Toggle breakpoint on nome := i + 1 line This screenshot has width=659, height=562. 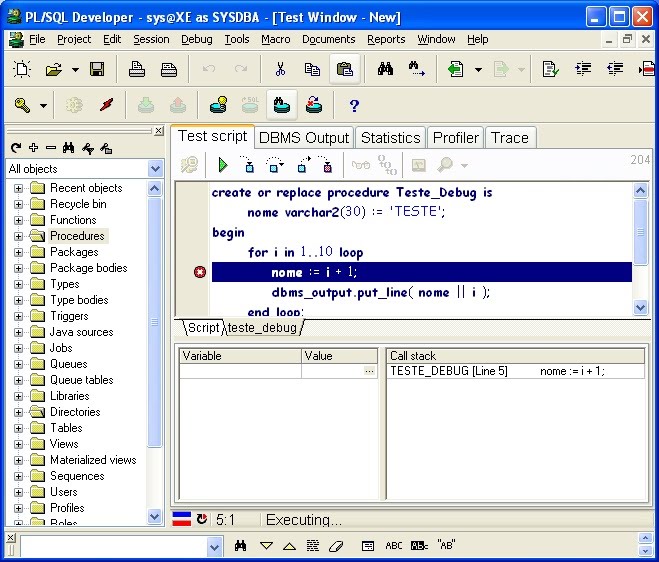200,272
